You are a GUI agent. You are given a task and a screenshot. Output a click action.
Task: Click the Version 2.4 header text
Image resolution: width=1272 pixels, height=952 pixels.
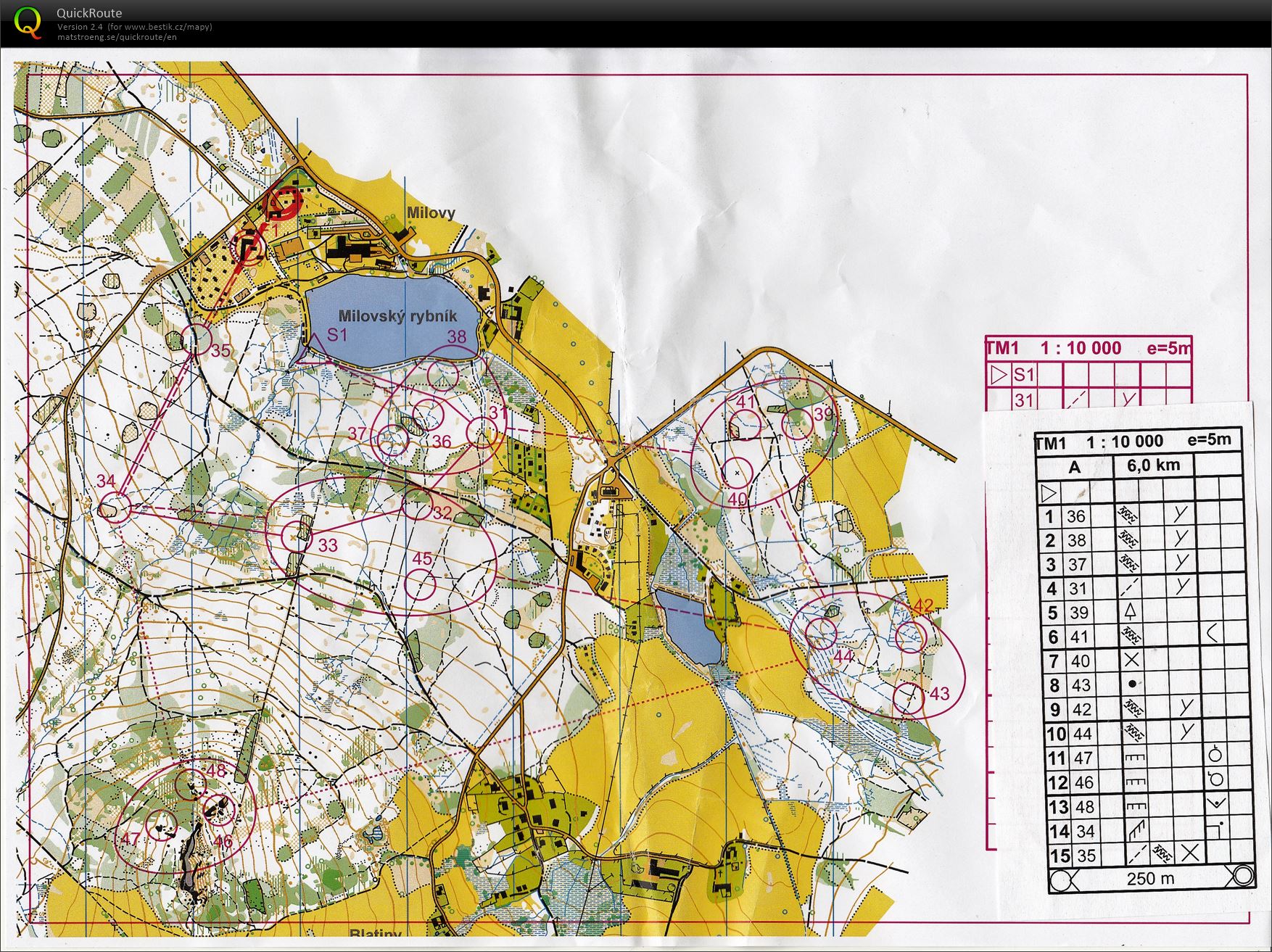coord(134,27)
